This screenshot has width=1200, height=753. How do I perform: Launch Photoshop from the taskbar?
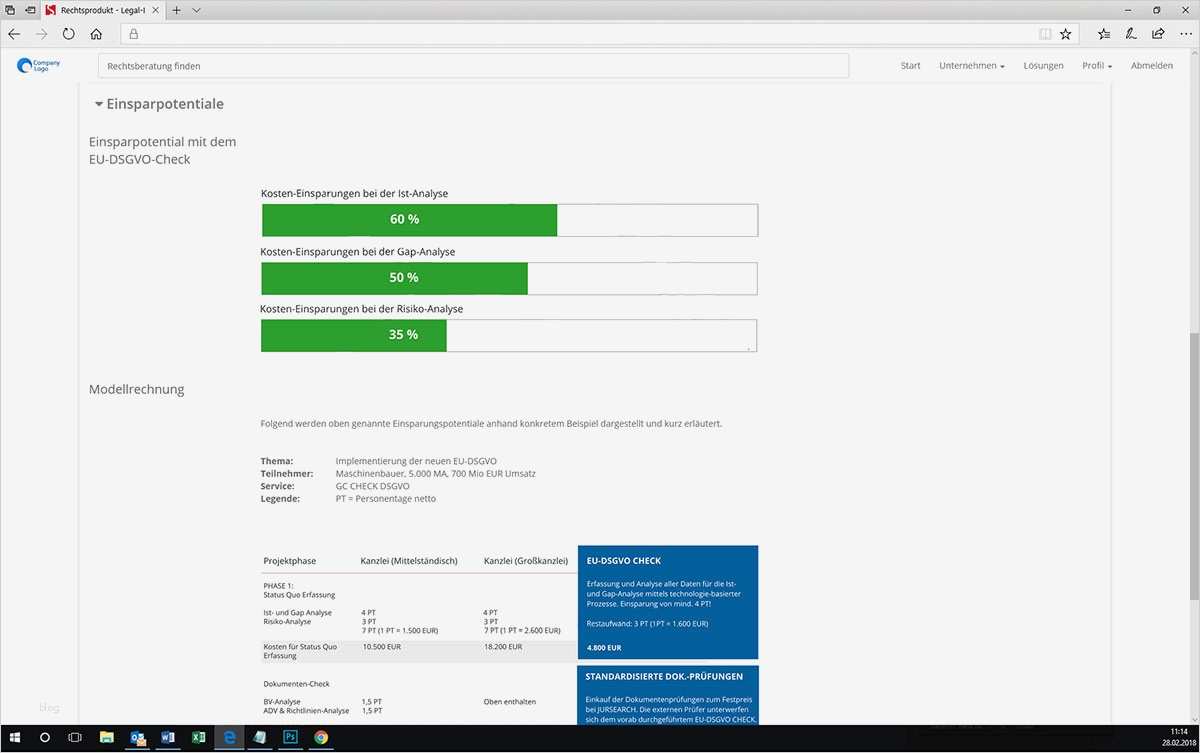(x=290, y=737)
